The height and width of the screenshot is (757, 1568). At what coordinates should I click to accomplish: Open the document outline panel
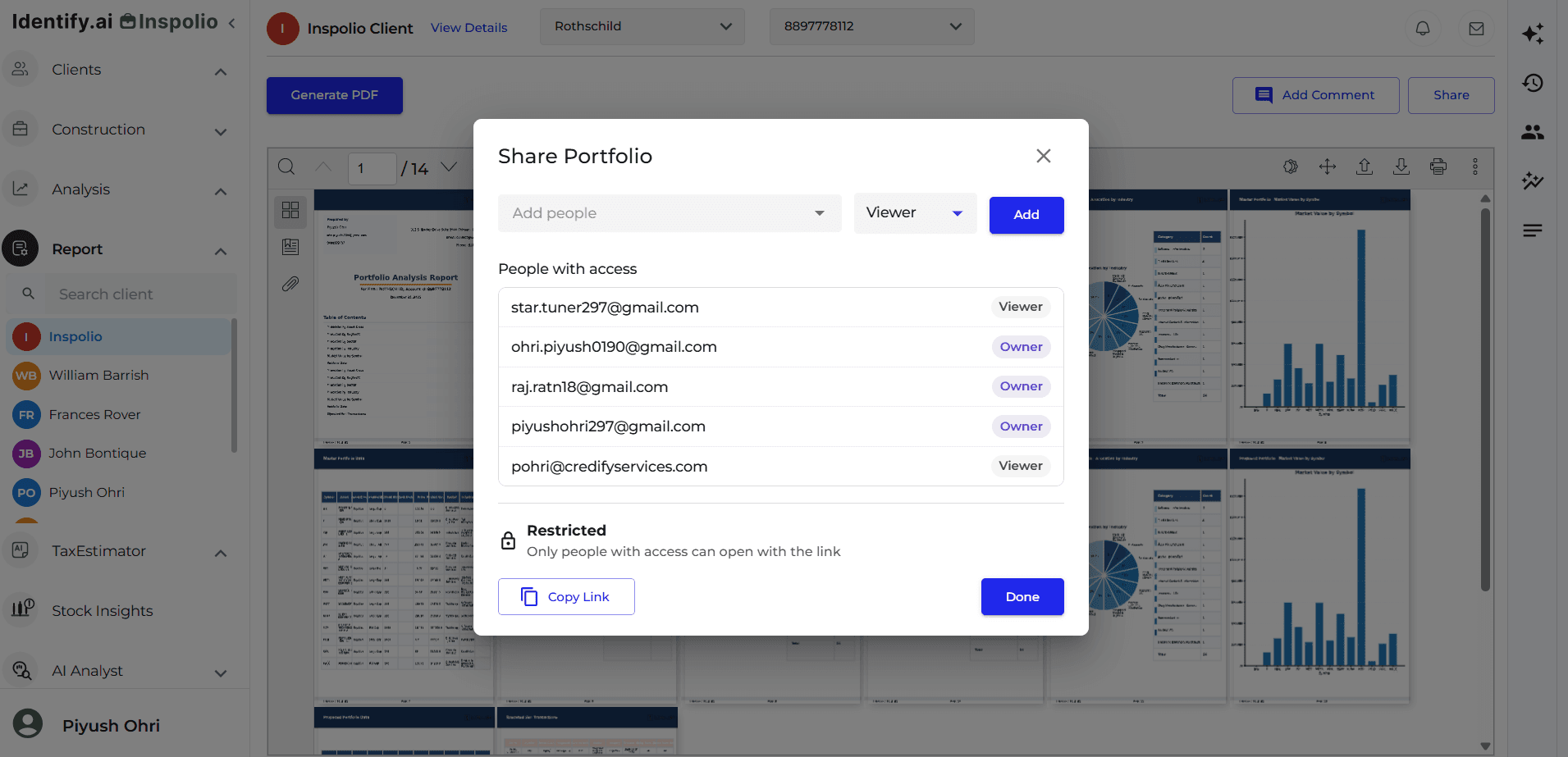[290, 246]
